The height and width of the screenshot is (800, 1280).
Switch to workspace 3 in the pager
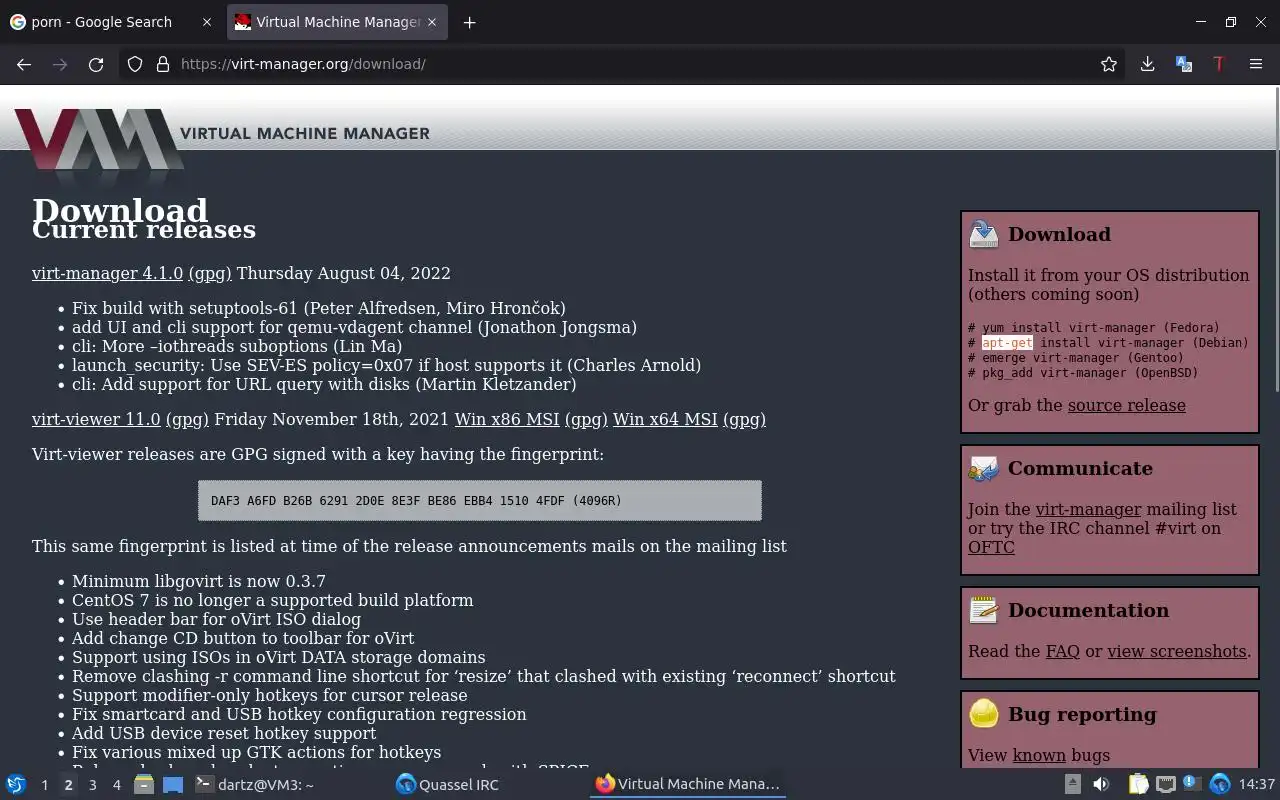click(93, 785)
